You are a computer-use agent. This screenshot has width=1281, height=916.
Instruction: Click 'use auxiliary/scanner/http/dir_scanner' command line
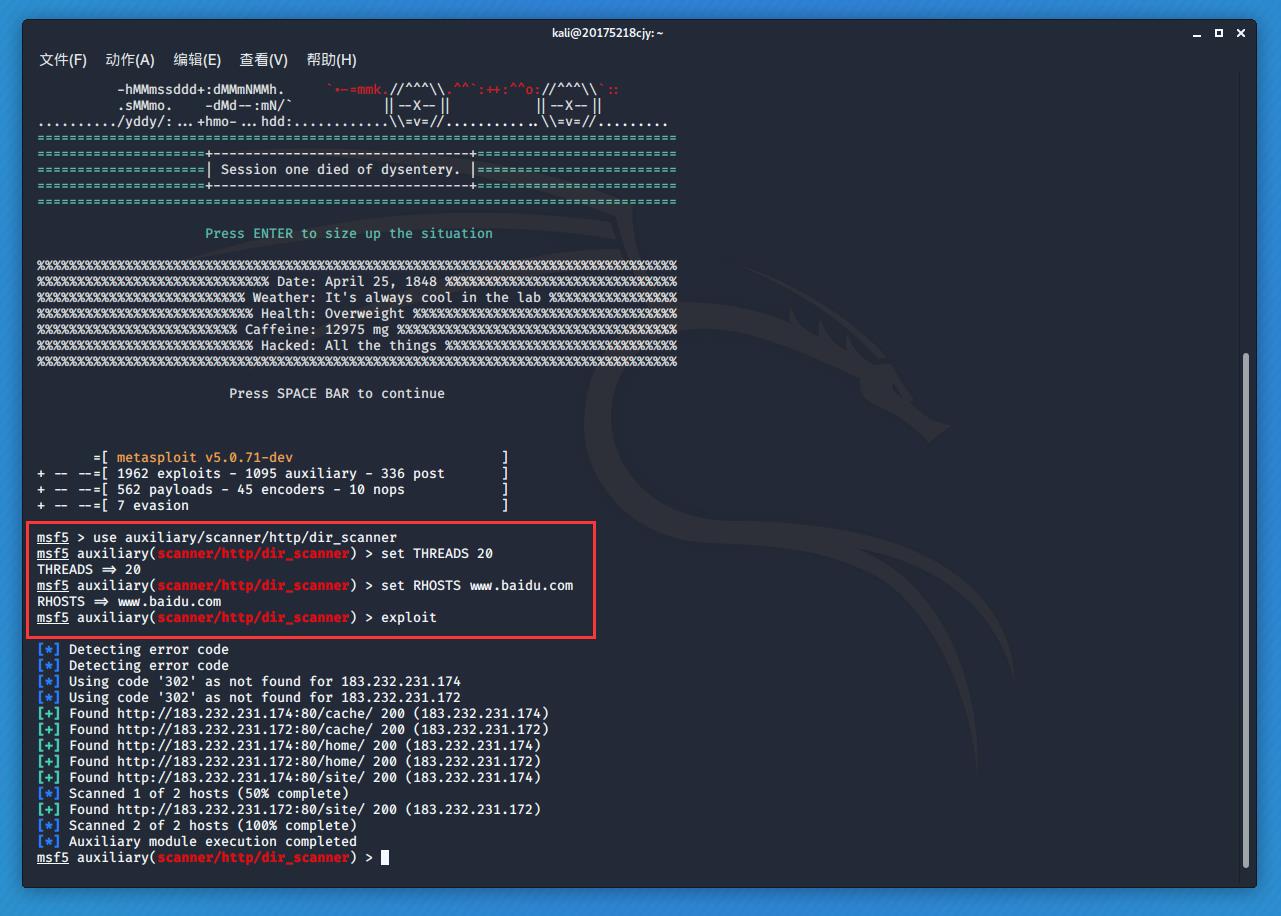(x=217, y=537)
